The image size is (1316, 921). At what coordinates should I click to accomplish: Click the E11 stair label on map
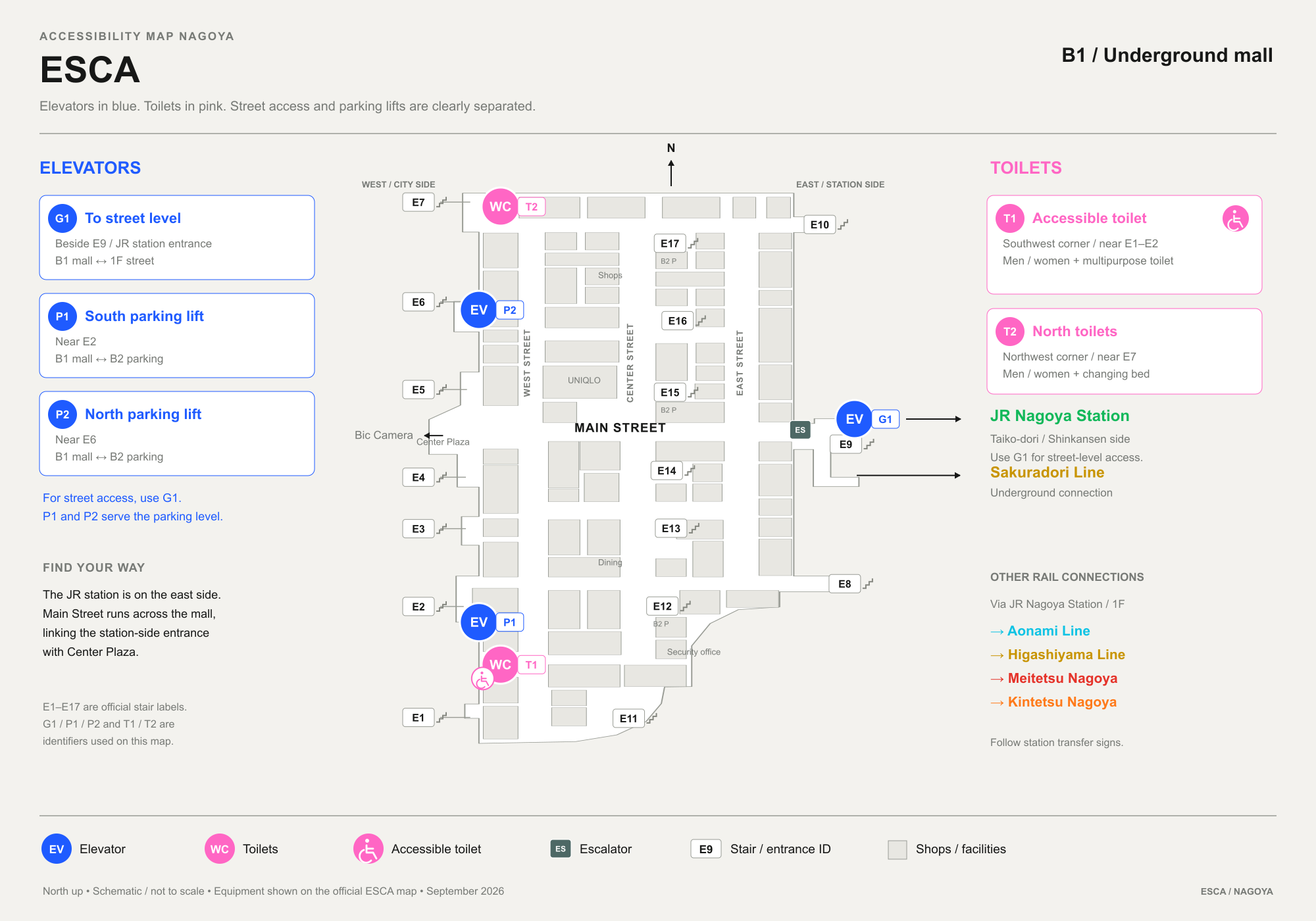click(628, 718)
